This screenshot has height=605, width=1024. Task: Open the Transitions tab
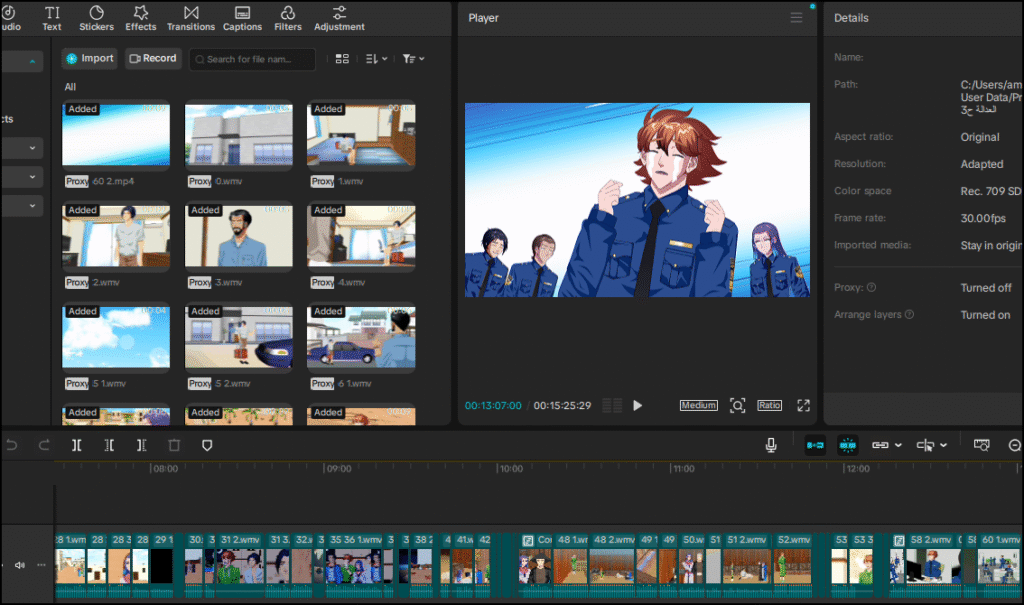coord(191,18)
